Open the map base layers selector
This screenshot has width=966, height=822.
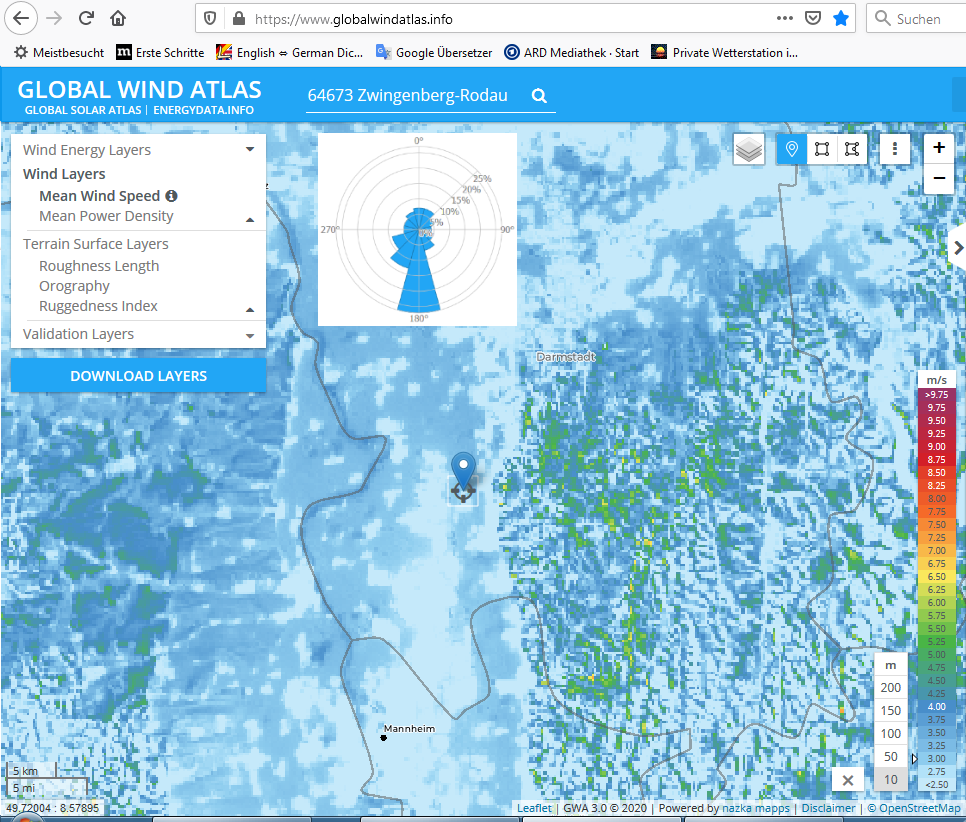pos(748,149)
